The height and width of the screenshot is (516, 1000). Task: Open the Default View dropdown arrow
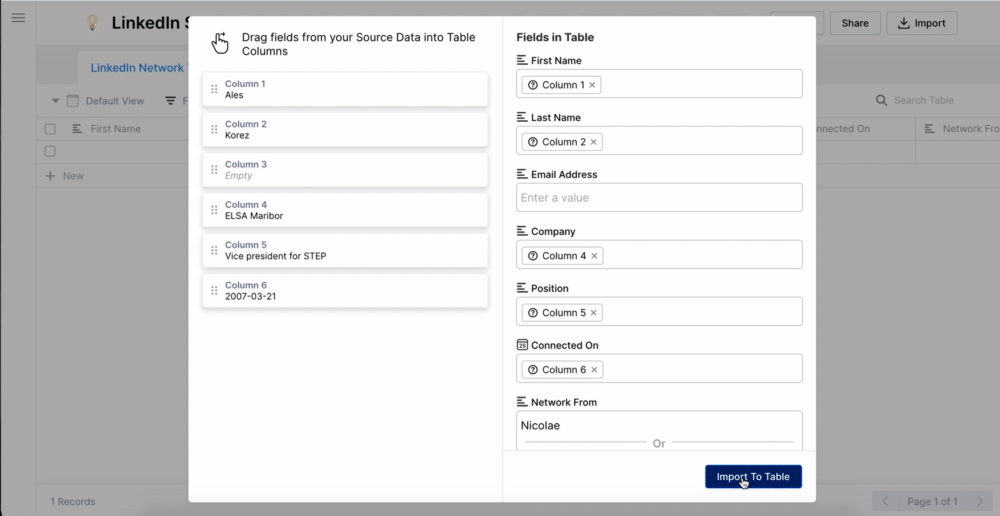(x=55, y=101)
